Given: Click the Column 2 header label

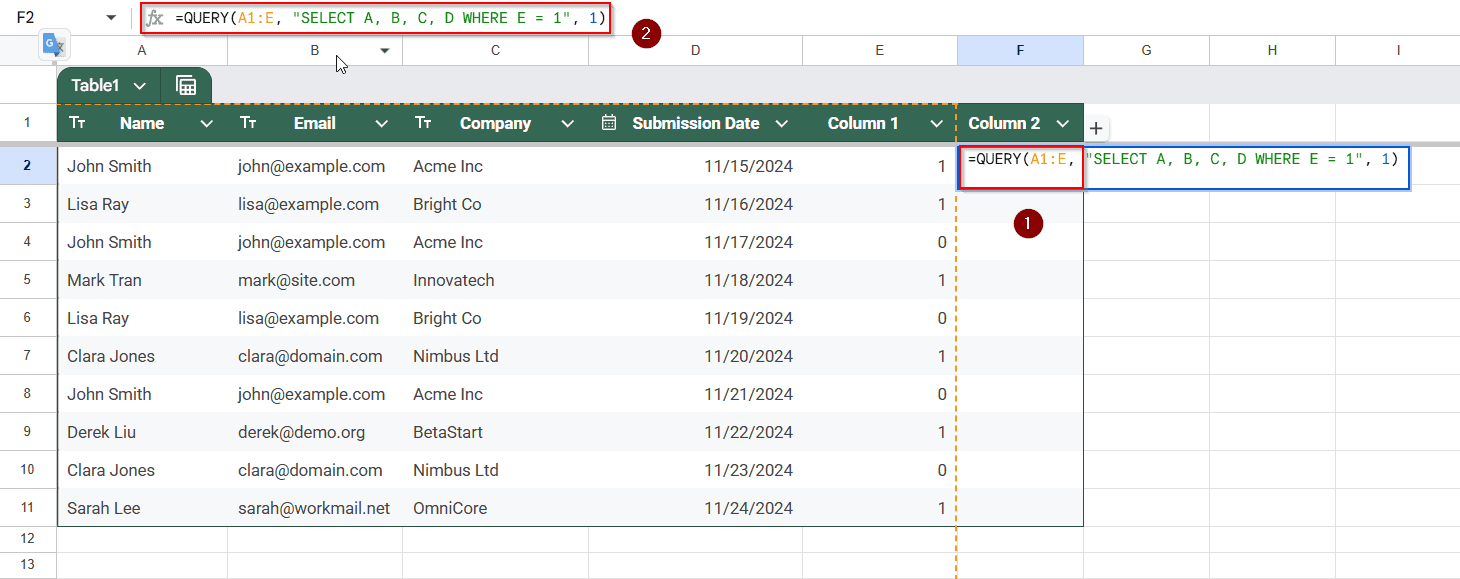Looking at the screenshot, I should [x=1004, y=124].
